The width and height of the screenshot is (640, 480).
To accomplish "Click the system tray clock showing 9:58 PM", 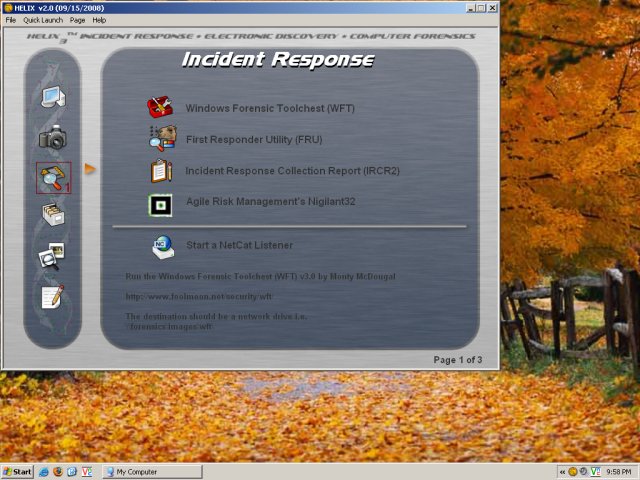I will tap(619, 472).
